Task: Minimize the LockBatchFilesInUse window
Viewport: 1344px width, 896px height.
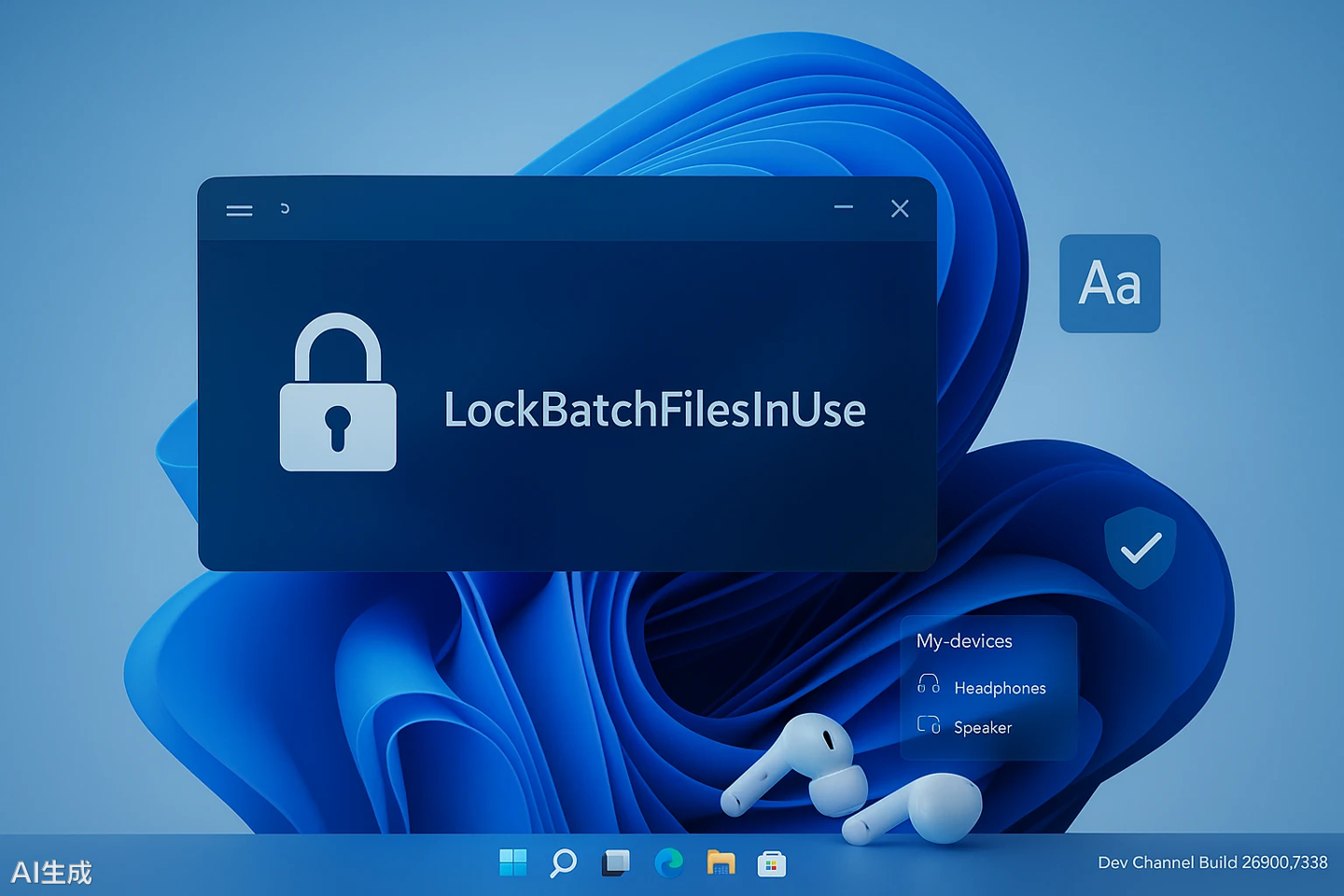Action: point(844,207)
